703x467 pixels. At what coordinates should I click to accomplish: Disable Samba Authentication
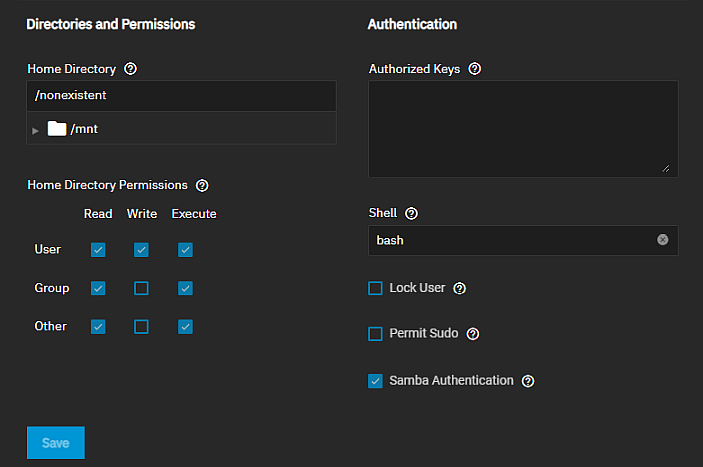(376, 381)
